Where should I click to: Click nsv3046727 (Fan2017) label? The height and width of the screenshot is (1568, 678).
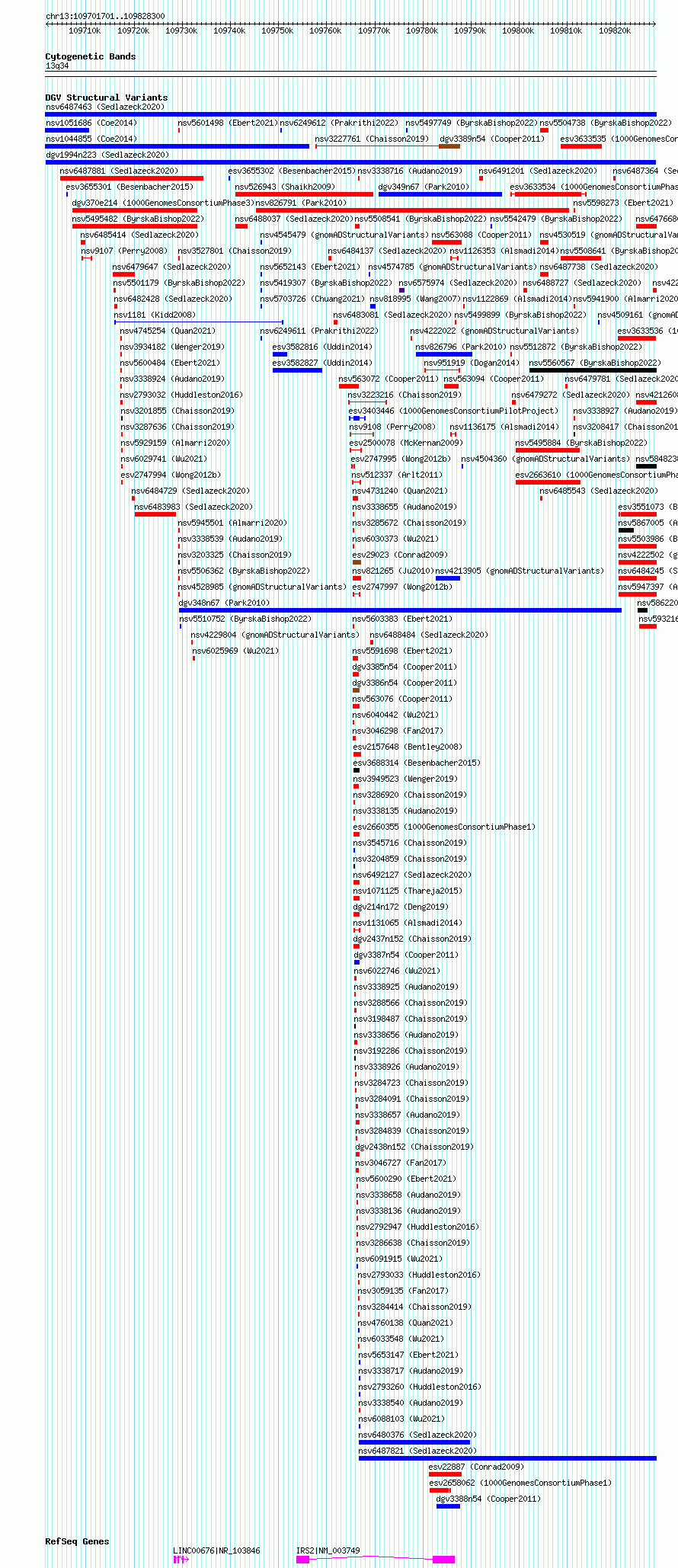coord(401,1163)
